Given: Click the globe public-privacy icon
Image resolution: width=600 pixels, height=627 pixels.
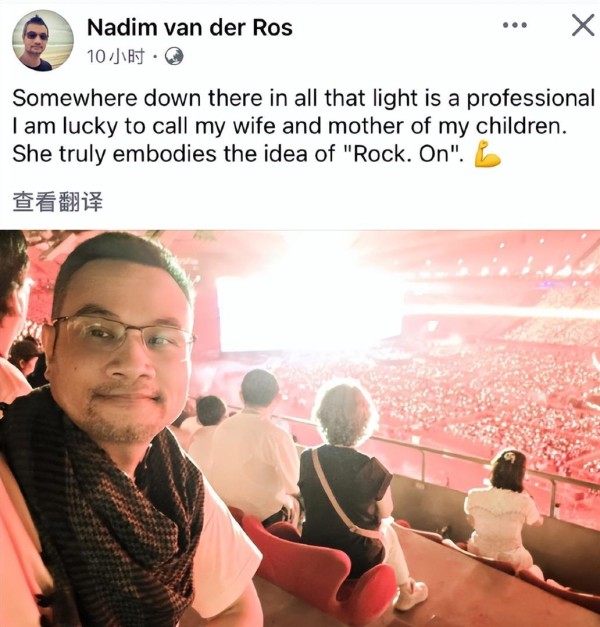Looking at the screenshot, I should [174, 57].
